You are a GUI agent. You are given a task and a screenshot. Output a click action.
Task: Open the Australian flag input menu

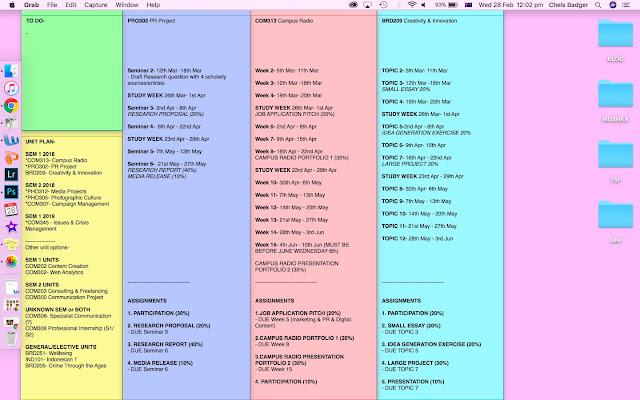pyautogui.click(x=469, y=5)
